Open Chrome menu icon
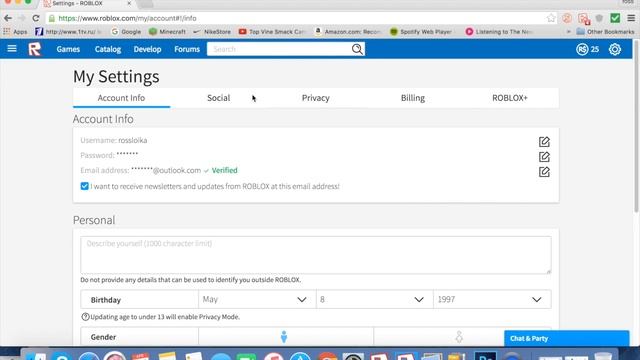 [x=631, y=18]
